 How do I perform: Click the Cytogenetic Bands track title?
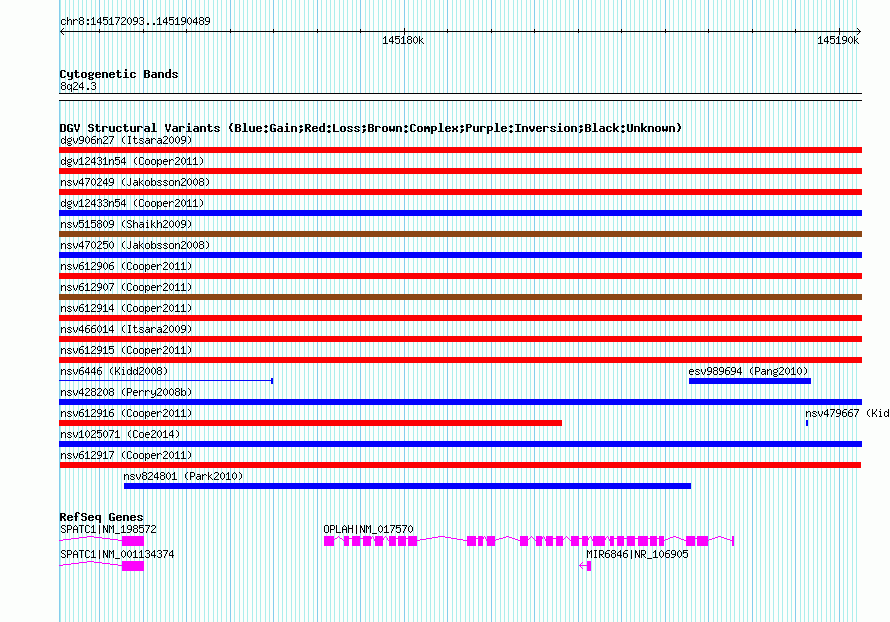[118, 74]
